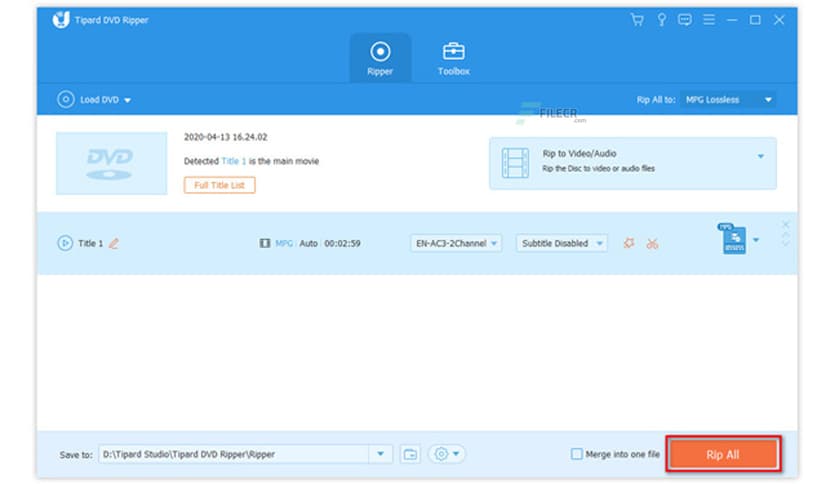Open the Subtitle Disabled dropdown
836x484 pixels.
(x=561, y=243)
